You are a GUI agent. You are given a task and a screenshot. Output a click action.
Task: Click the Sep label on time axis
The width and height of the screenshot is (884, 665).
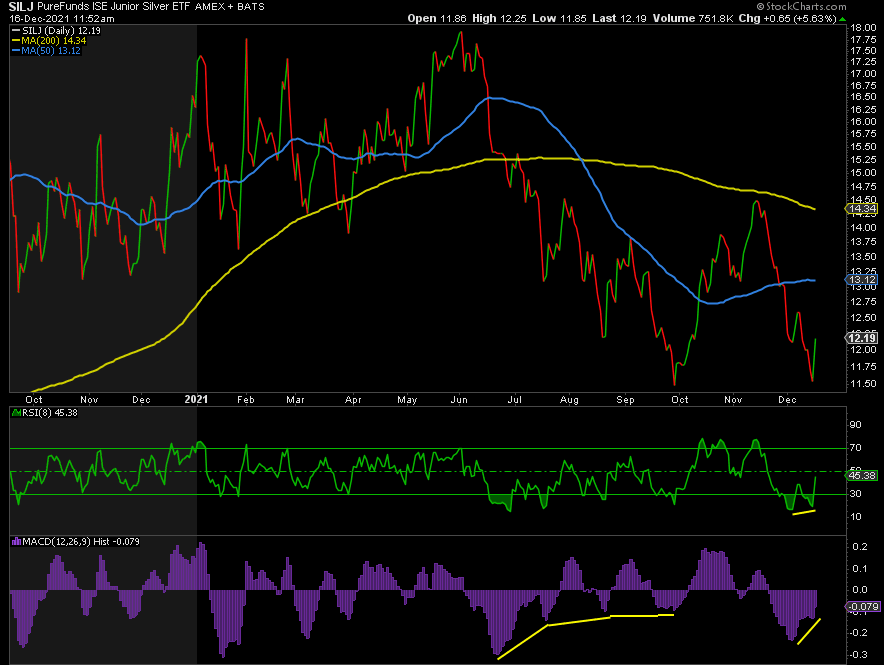click(625, 400)
